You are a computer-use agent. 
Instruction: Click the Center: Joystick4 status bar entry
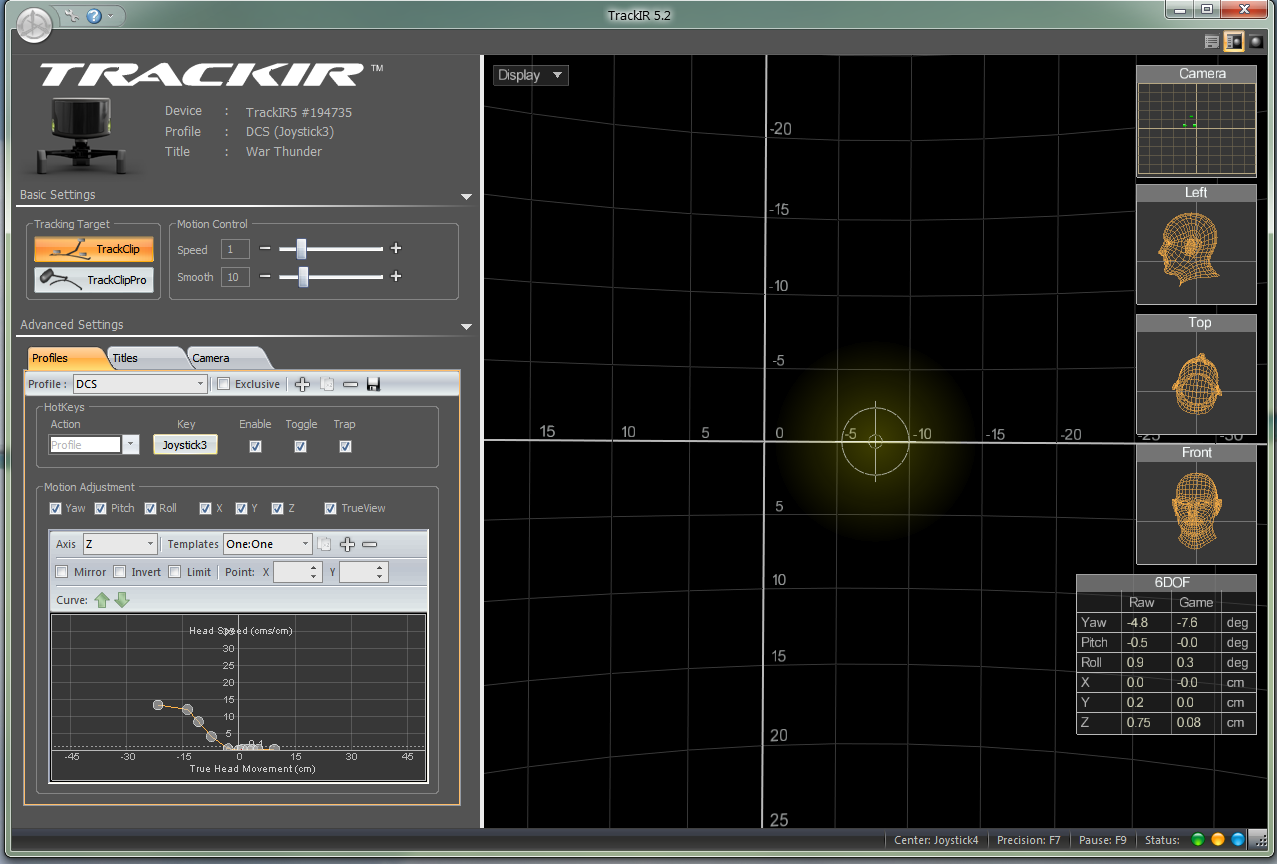click(x=938, y=840)
